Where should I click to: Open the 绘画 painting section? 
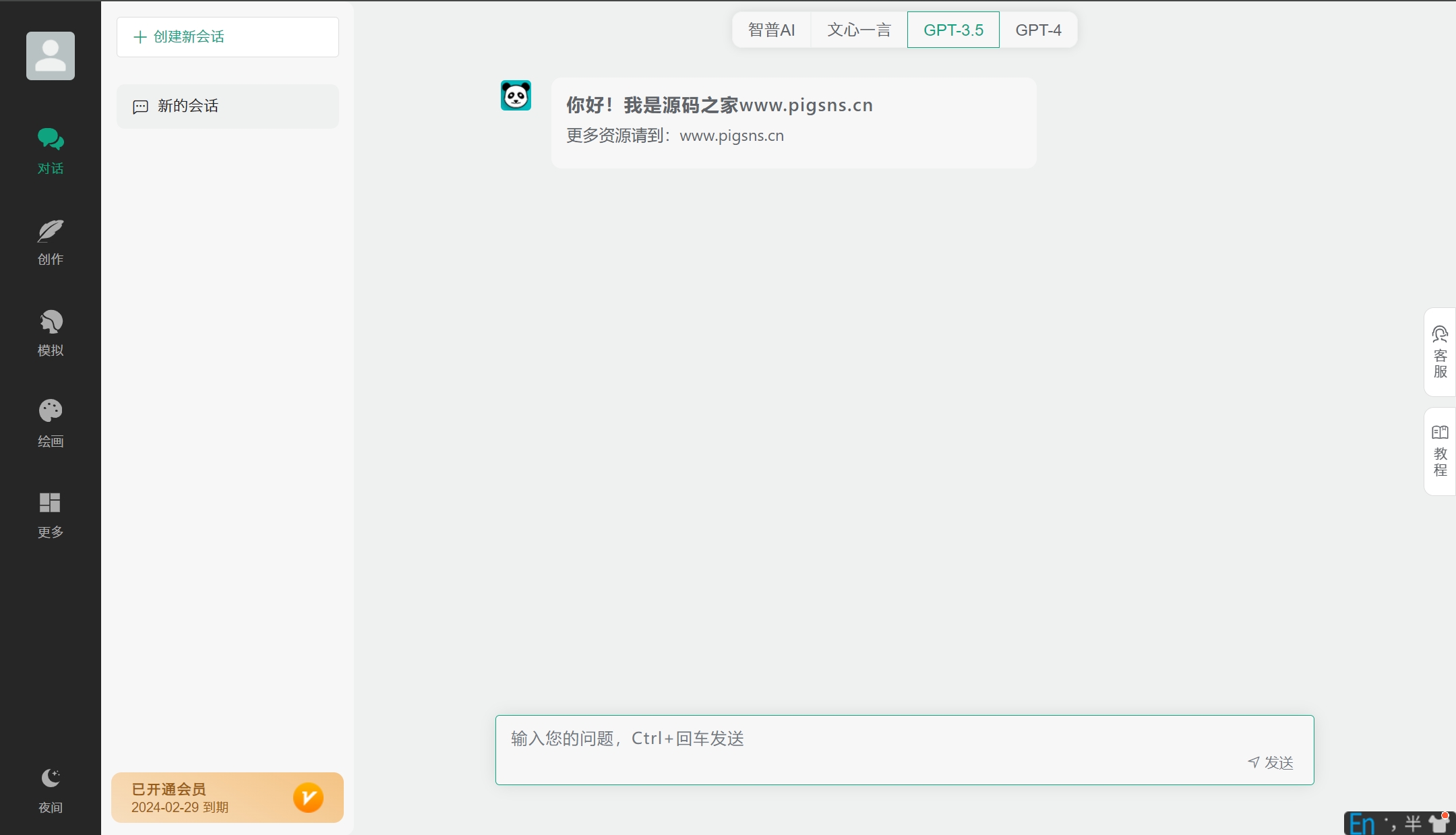tap(51, 424)
